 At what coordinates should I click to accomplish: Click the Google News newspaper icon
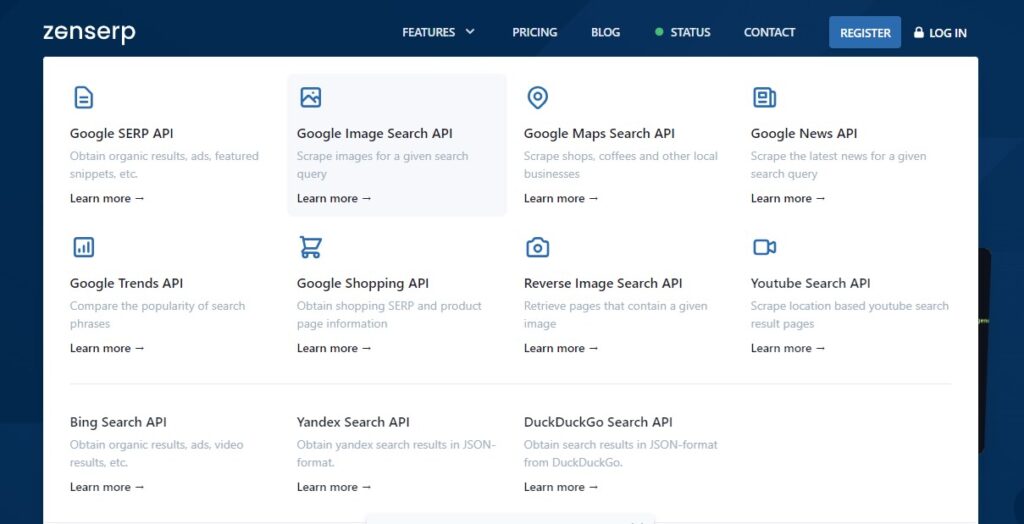(x=764, y=97)
